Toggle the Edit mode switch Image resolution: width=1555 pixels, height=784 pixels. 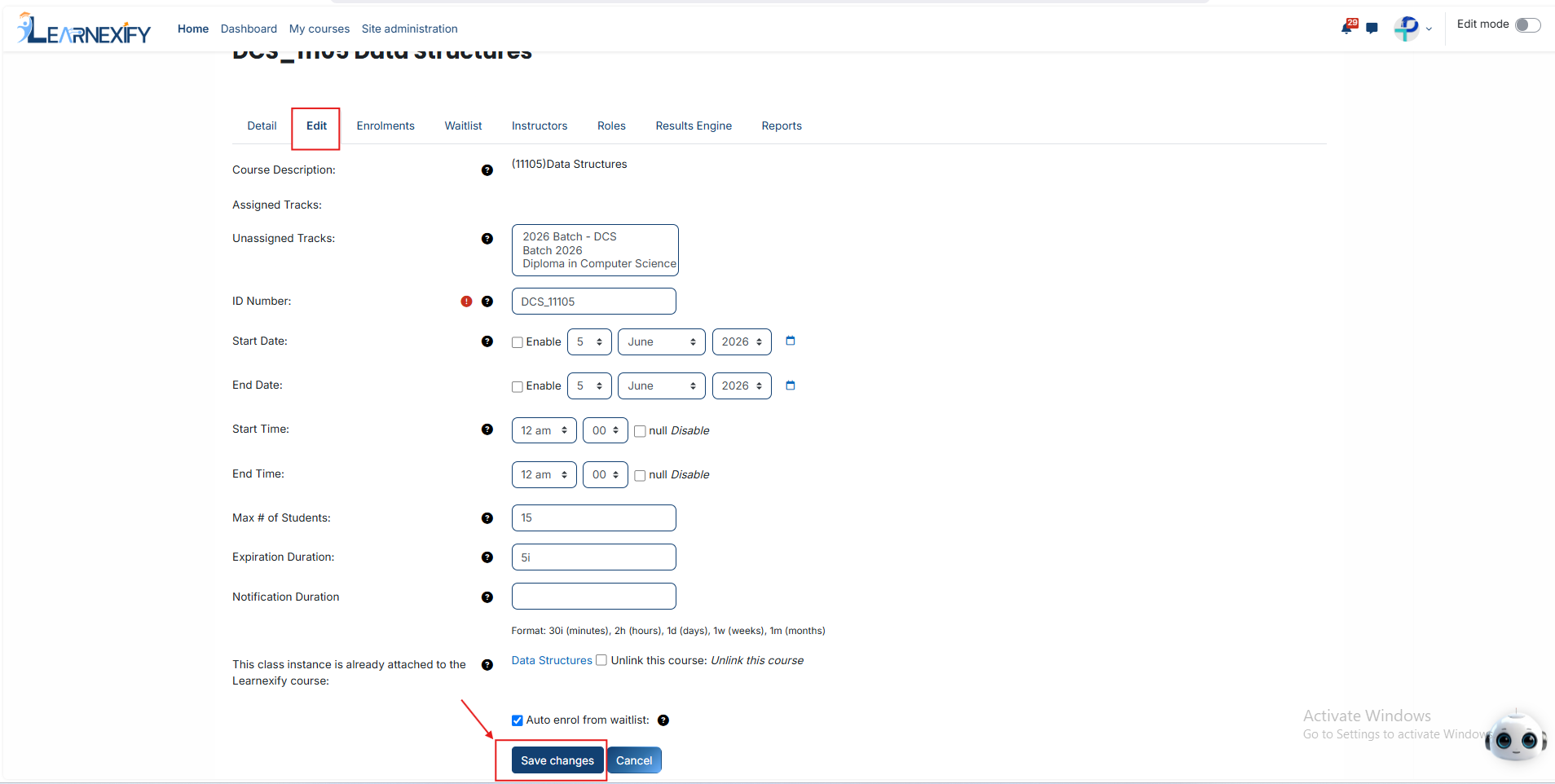pos(1528,25)
